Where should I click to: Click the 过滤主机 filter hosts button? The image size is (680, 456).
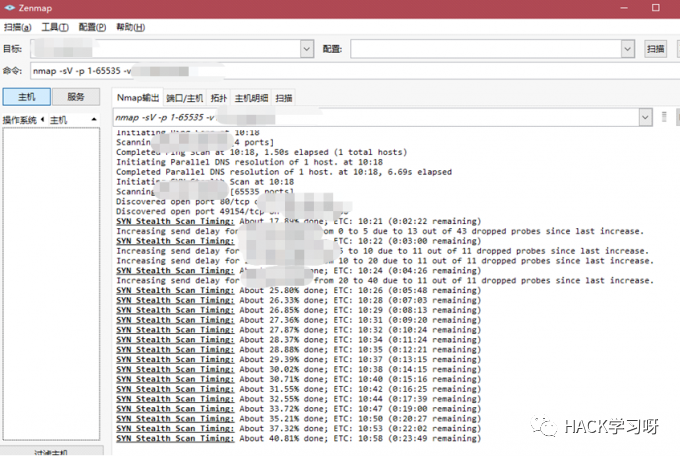click(x=52, y=451)
